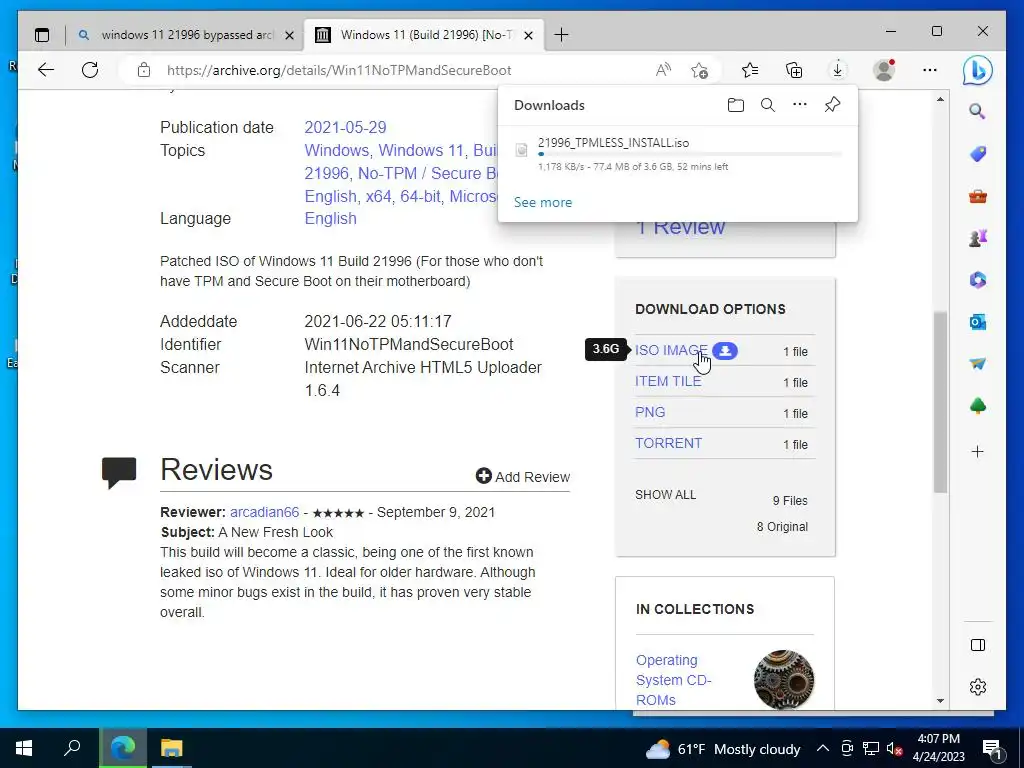This screenshot has width=1024, height=768.
Task: Open a new browser tab
Action: 561,35
